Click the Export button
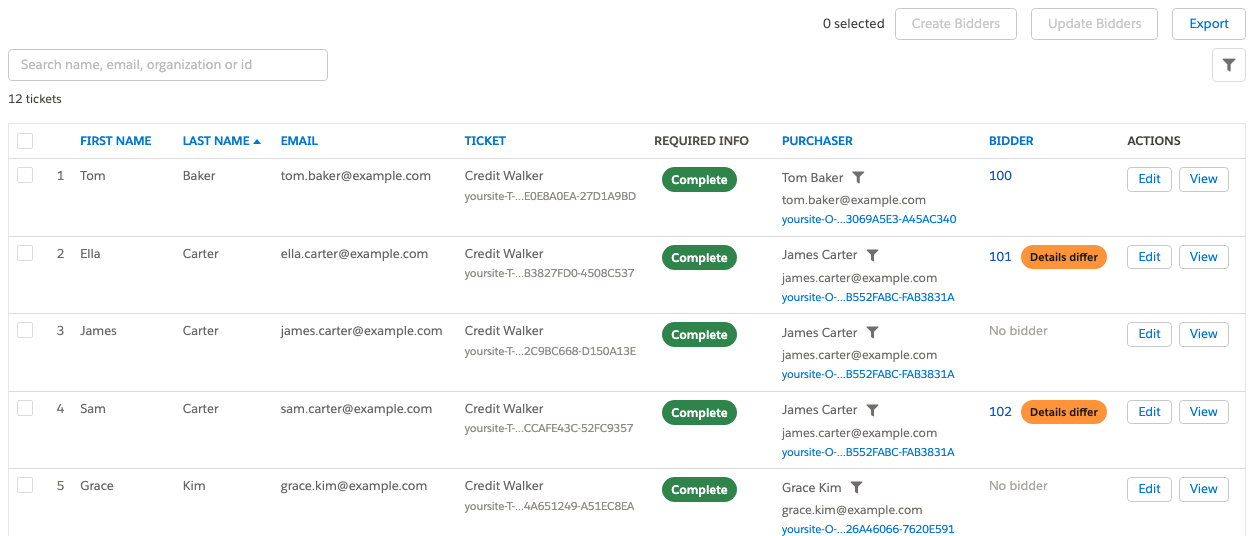Screen dimensions: 1254x536 coord(1209,24)
